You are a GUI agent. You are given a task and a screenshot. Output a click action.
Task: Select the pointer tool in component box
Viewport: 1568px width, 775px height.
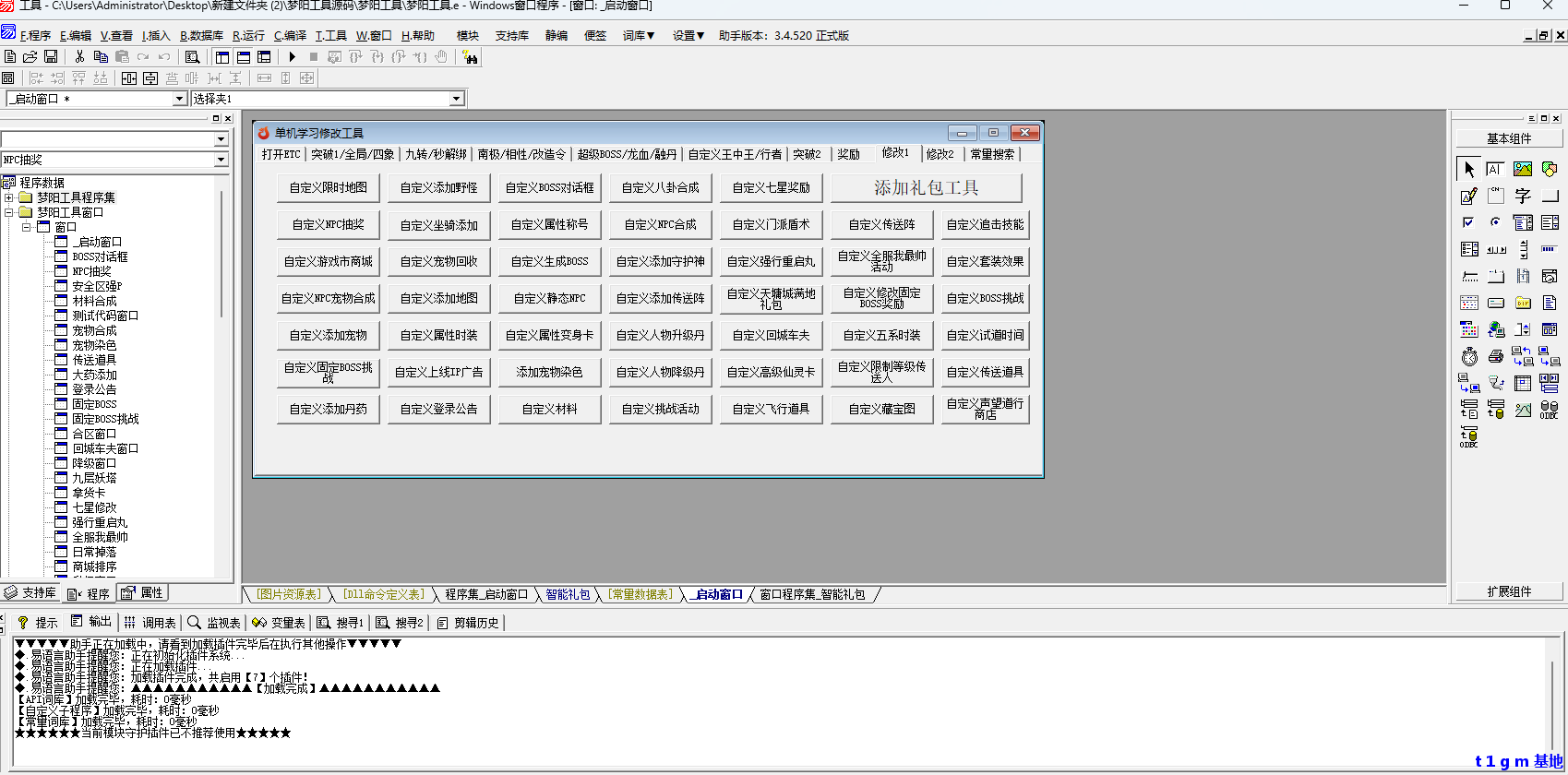[1469, 169]
